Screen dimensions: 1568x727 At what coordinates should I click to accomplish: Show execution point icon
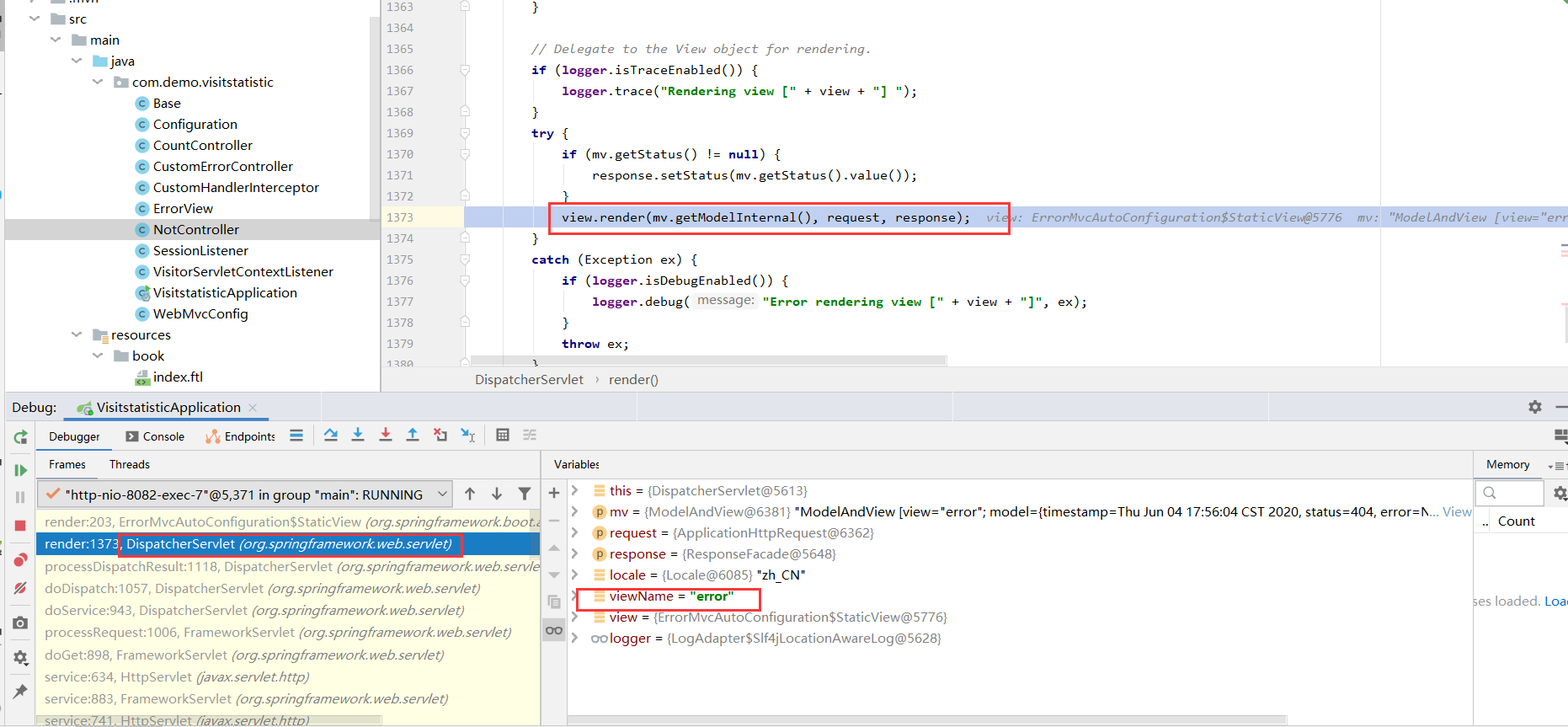pos(296,436)
